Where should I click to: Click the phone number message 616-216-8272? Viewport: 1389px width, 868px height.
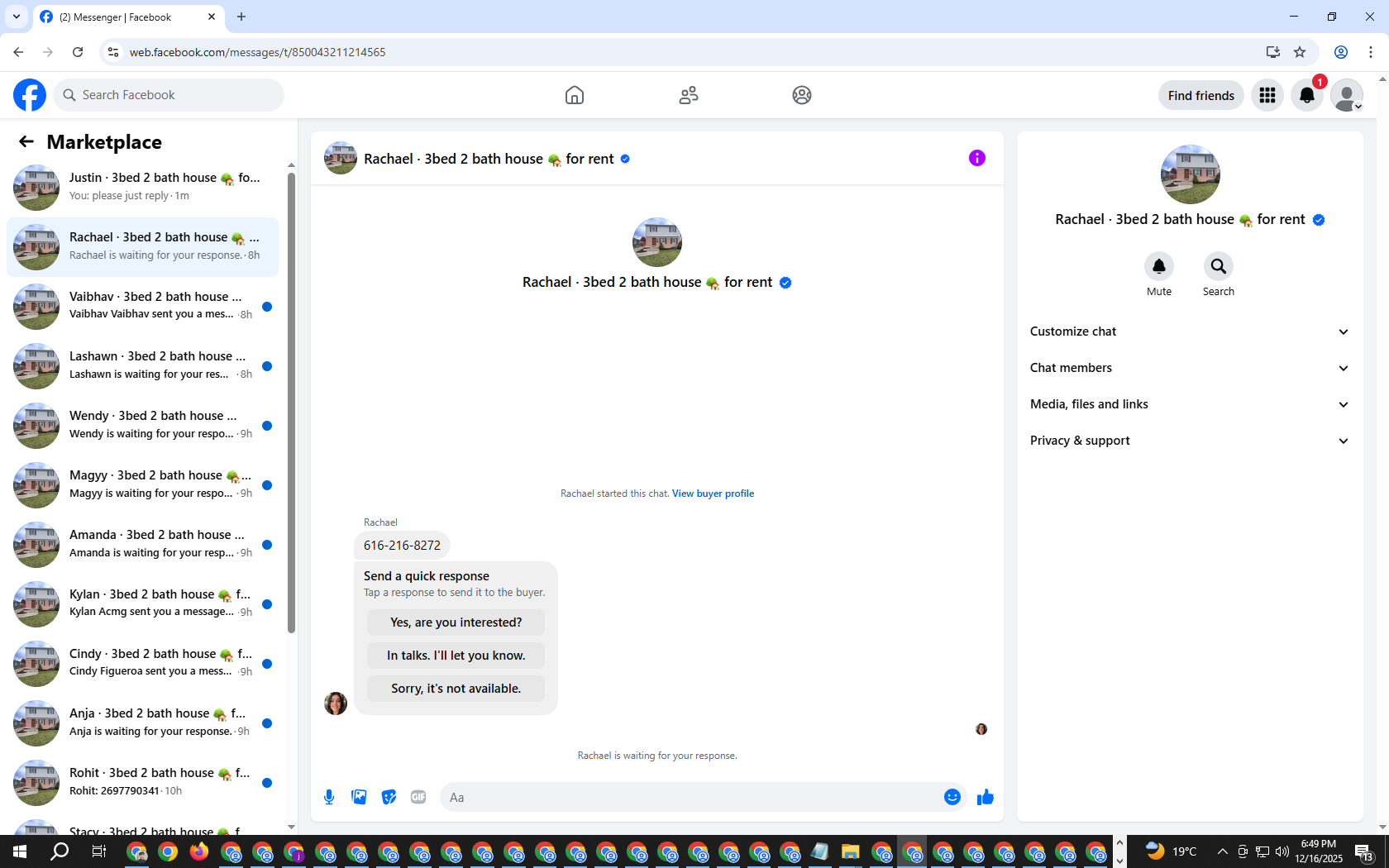click(402, 546)
